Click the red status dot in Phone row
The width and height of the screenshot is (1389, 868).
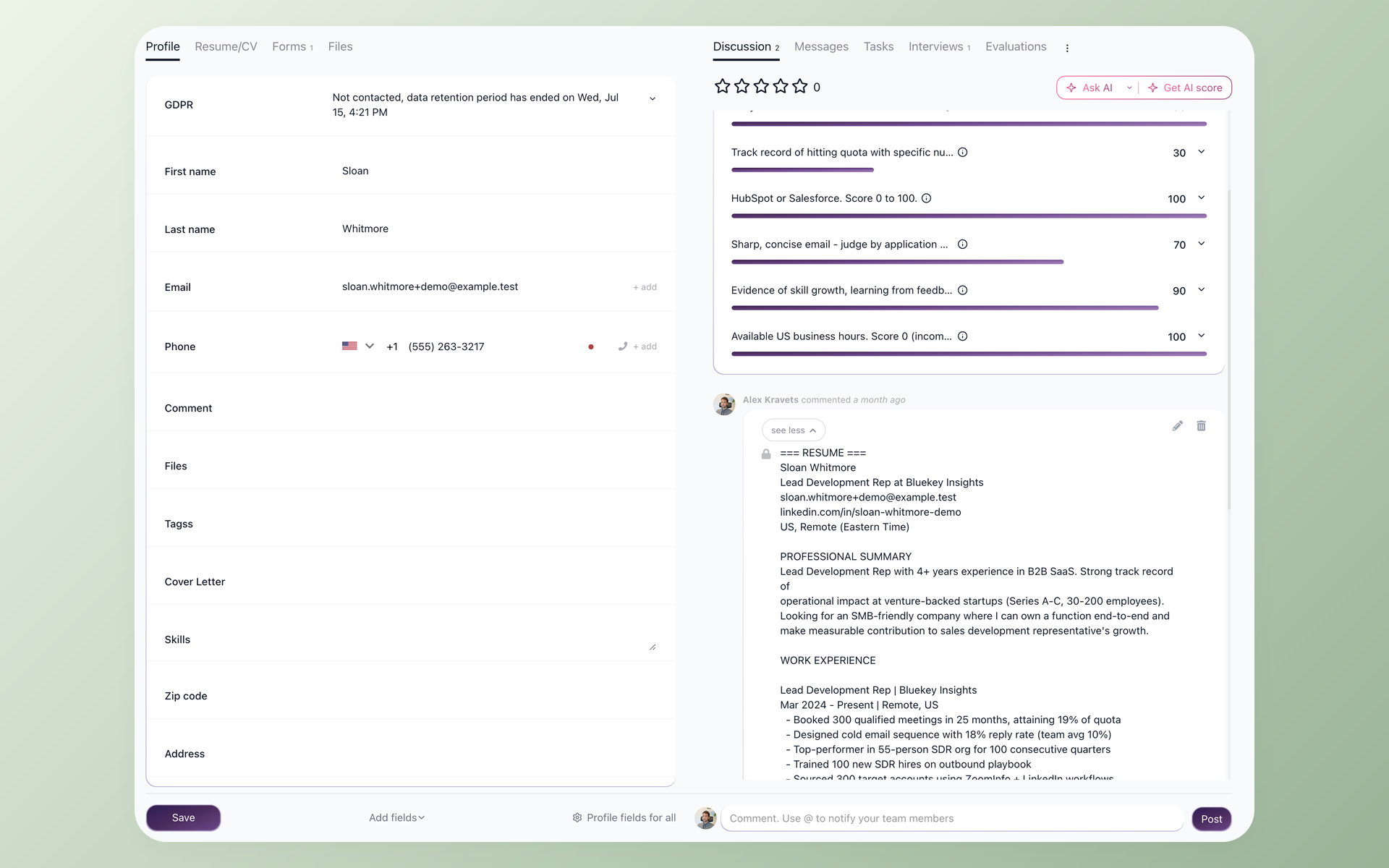click(x=591, y=347)
